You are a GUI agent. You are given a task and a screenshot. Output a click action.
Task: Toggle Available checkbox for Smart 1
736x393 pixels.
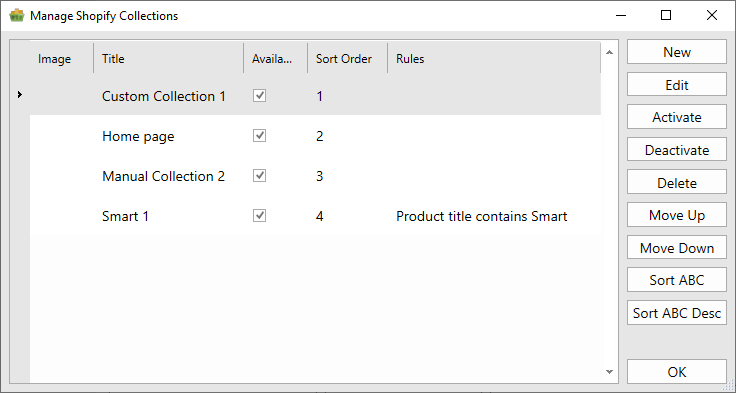260,216
